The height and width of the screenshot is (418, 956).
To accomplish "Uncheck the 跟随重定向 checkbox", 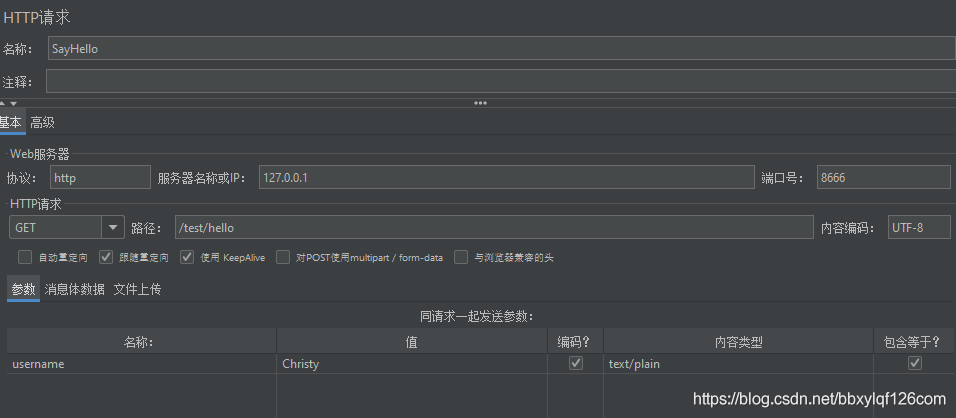I will pyautogui.click(x=106, y=257).
